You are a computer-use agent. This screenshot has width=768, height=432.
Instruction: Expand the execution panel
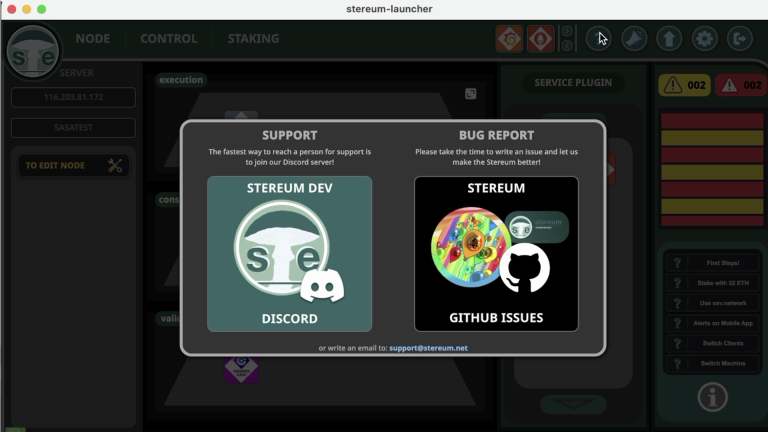(x=470, y=94)
